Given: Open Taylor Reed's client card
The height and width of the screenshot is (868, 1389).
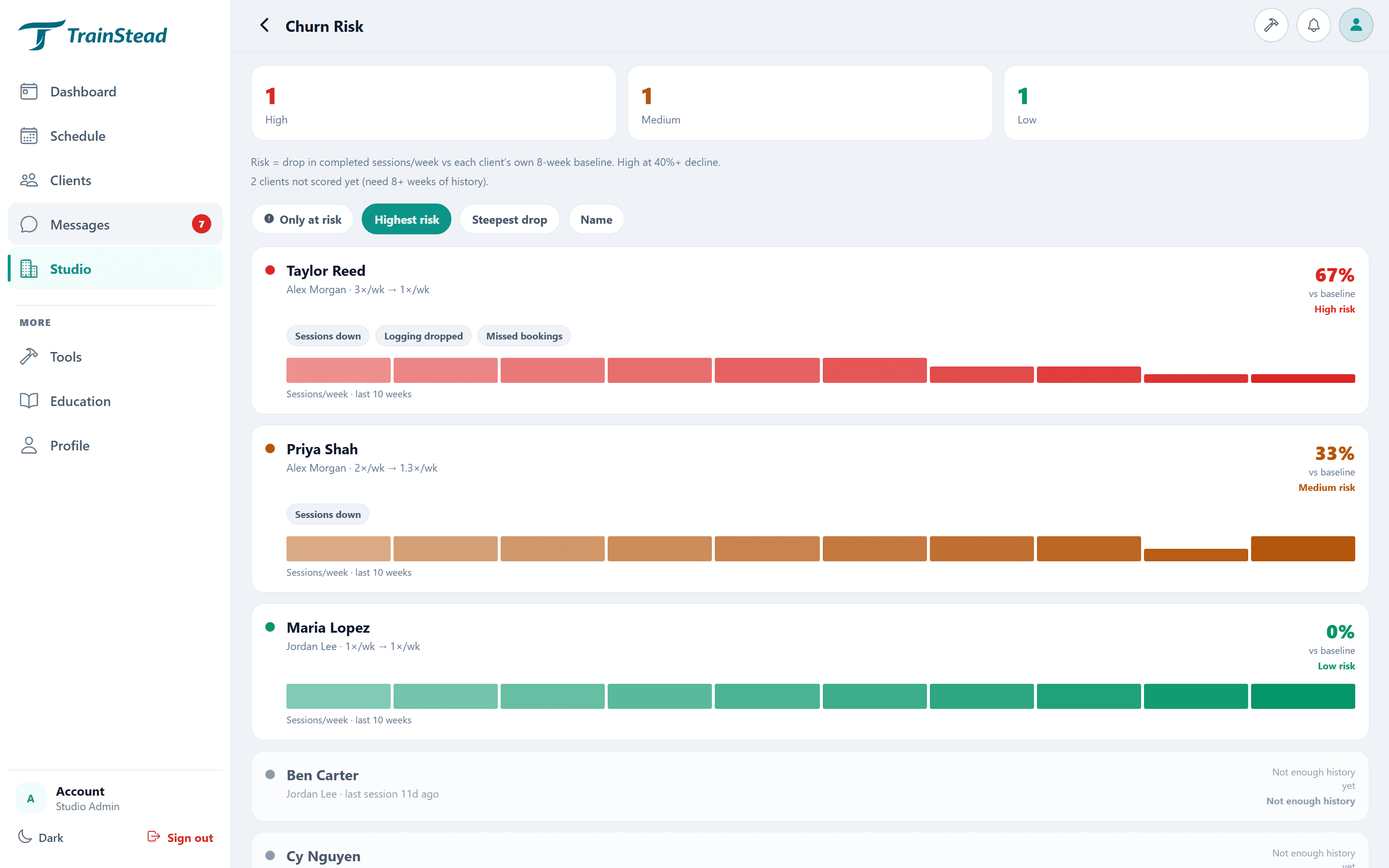Looking at the screenshot, I should (810, 331).
